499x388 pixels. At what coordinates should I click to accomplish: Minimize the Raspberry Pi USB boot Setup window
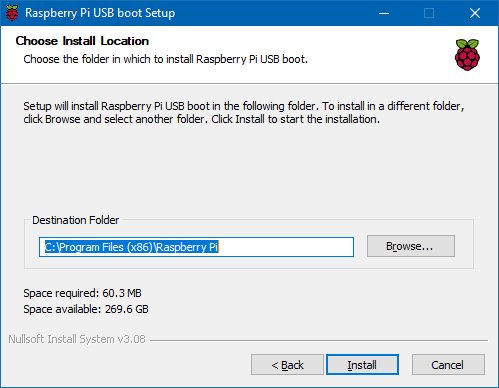(384, 13)
